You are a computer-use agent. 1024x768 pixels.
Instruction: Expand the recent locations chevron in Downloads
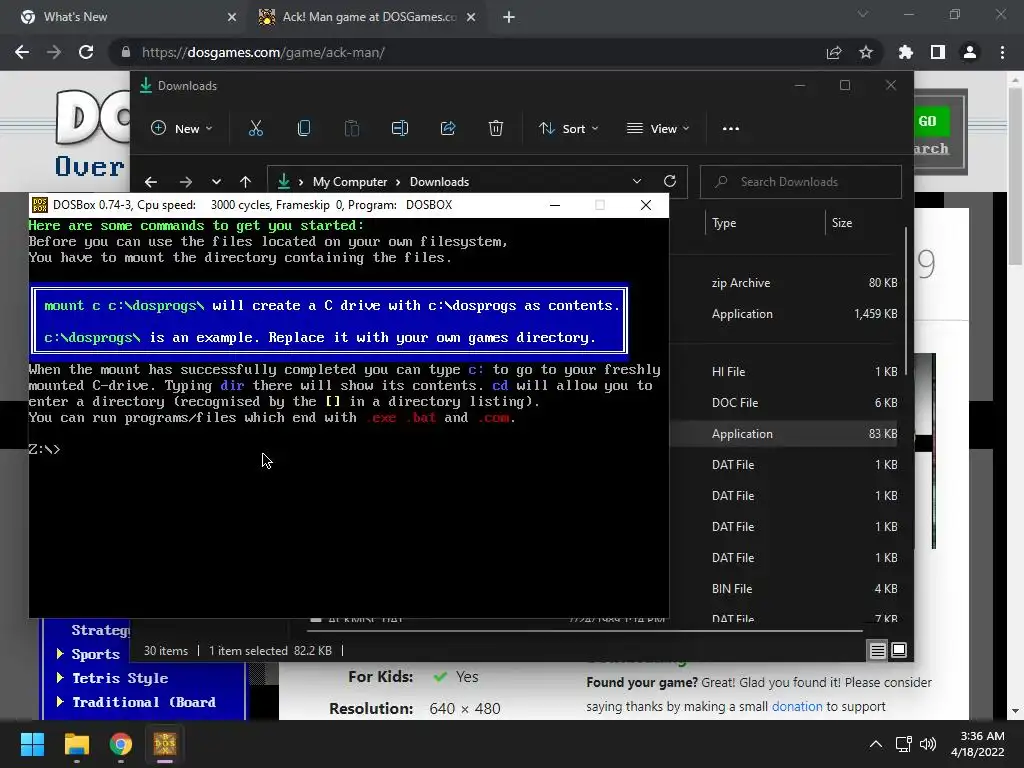click(216, 182)
